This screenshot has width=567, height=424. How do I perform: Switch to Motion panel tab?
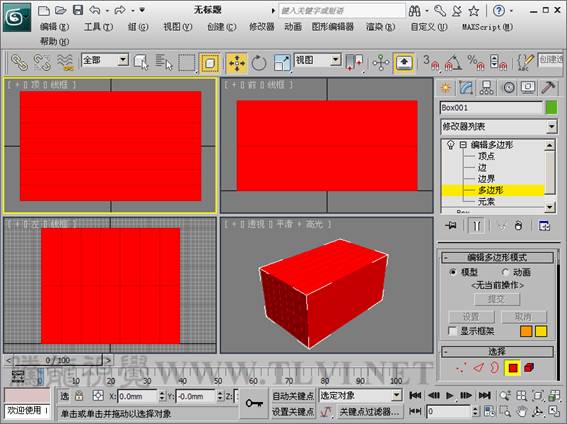click(508, 87)
